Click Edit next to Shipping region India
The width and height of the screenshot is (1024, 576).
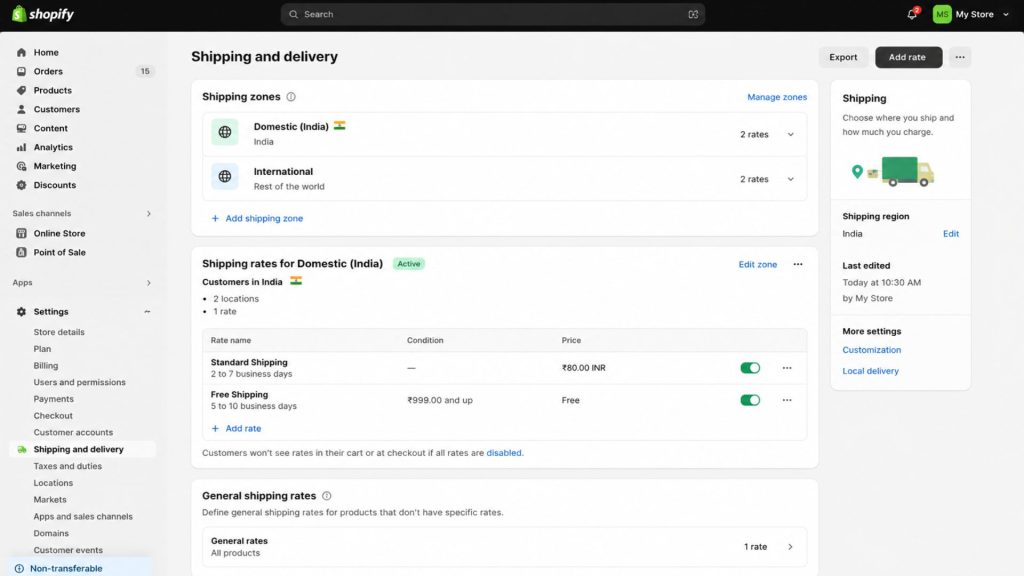[950, 233]
